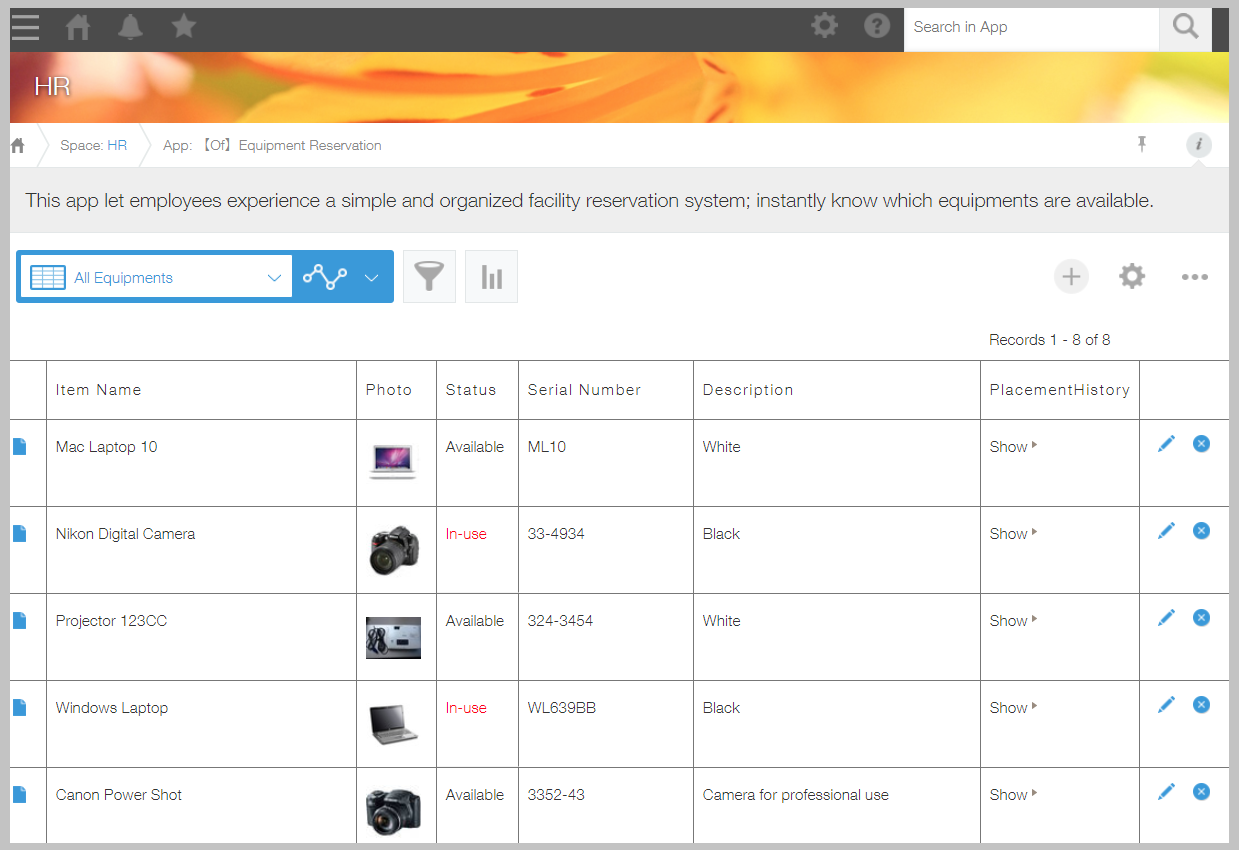This screenshot has width=1239, height=850.
Task: Expand PlacementHistory Show for Projector 123CC
Action: [1013, 621]
